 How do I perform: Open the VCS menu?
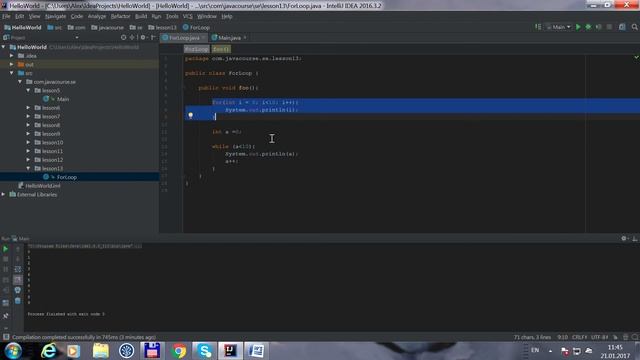coord(187,16)
